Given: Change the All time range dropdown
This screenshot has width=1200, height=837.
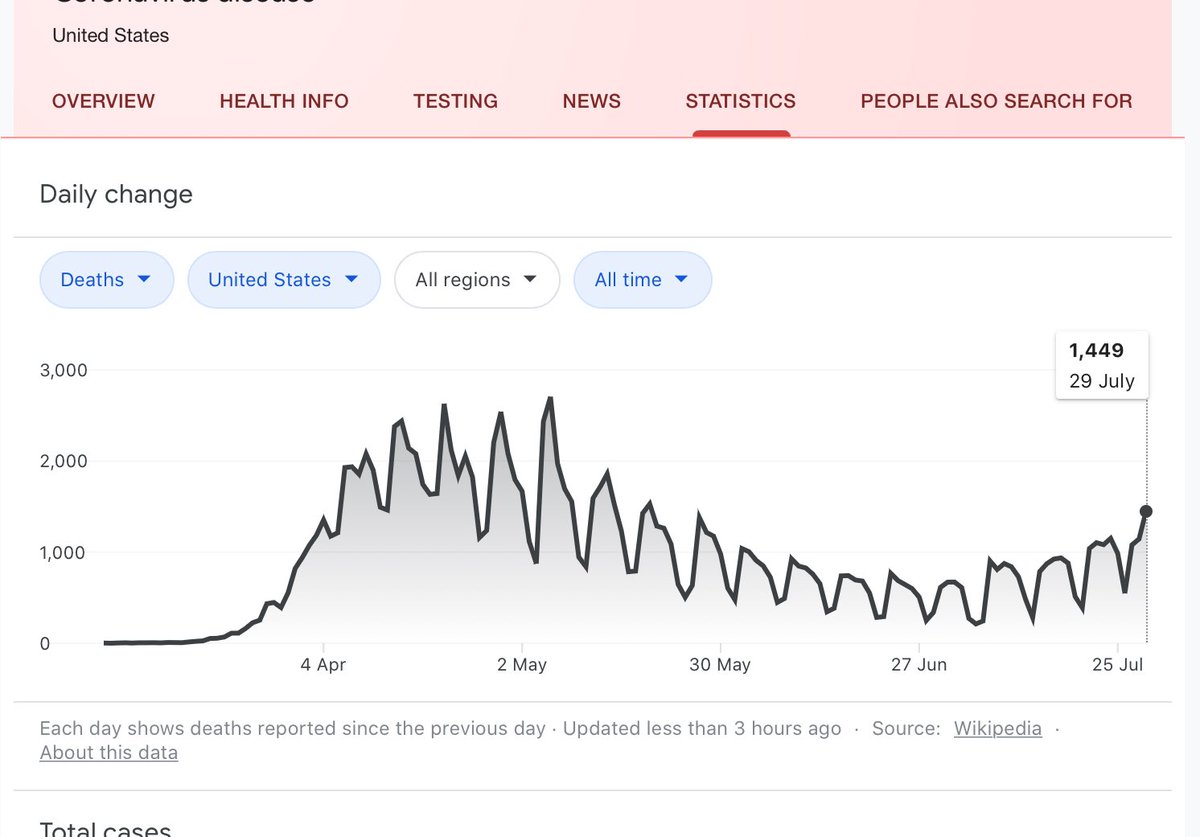Looking at the screenshot, I should (643, 280).
